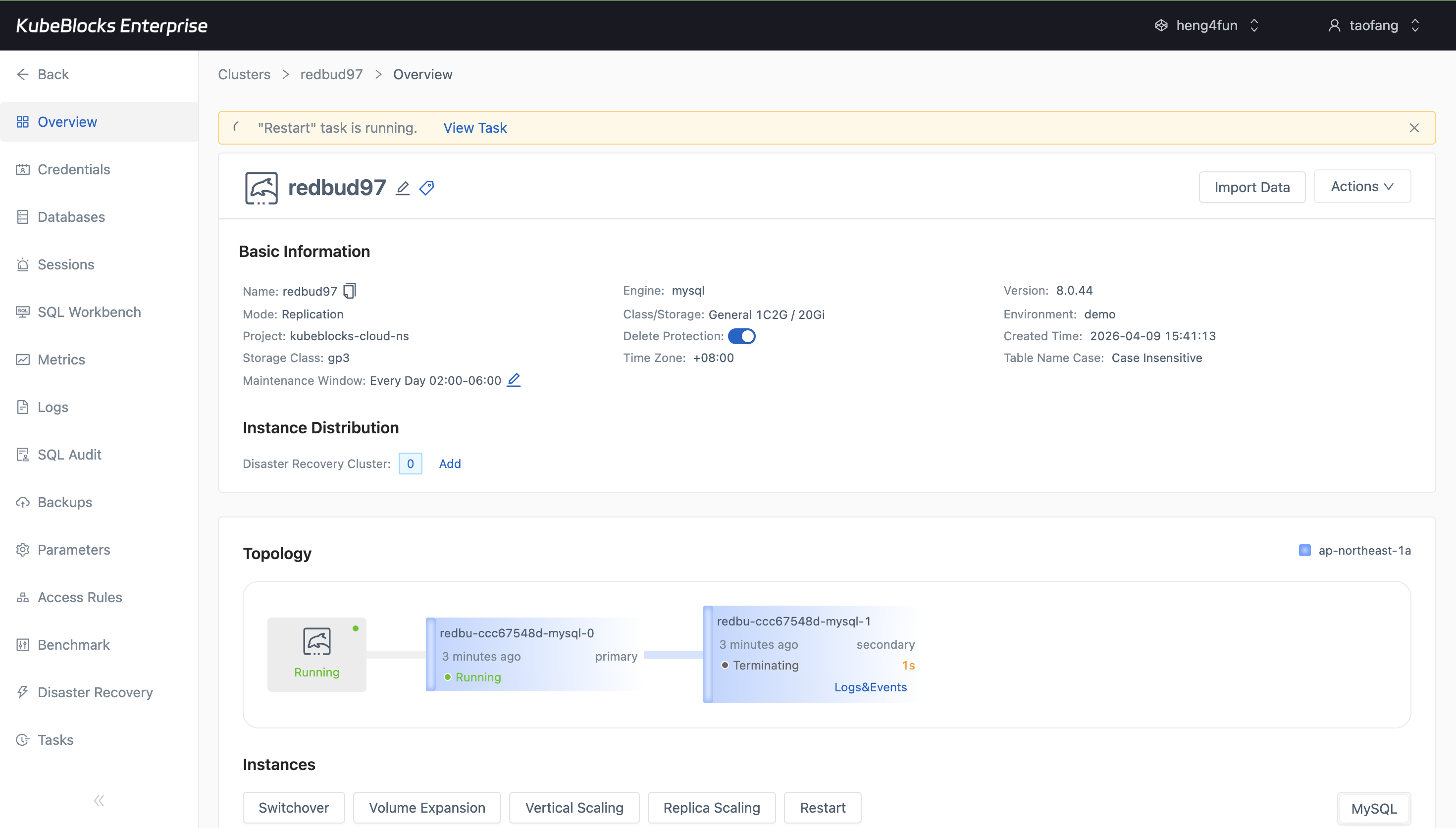Disable Delete Protection toggle
The width and height of the screenshot is (1456, 828).
pos(742,336)
